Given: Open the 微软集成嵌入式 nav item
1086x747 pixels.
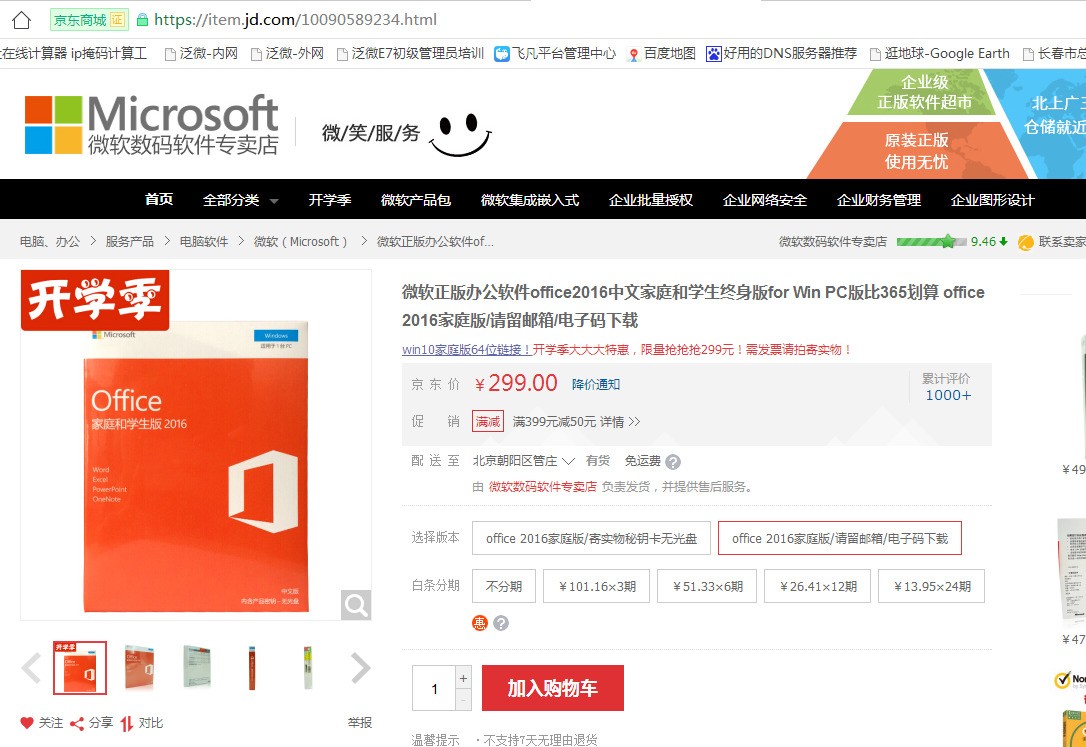Looking at the screenshot, I should pyautogui.click(x=530, y=200).
